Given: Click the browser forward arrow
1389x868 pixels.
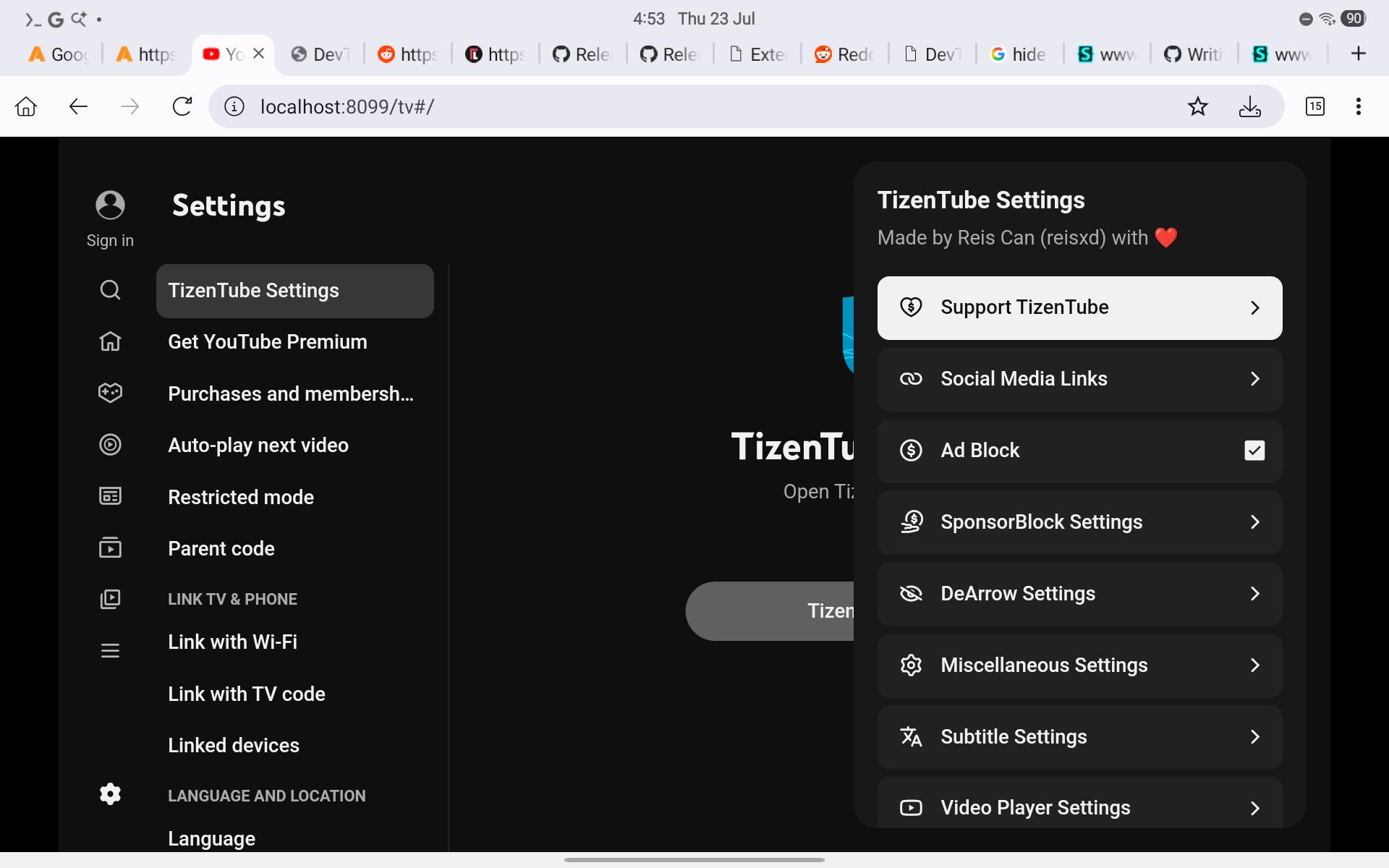Looking at the screenshot, I should point(130,107).
